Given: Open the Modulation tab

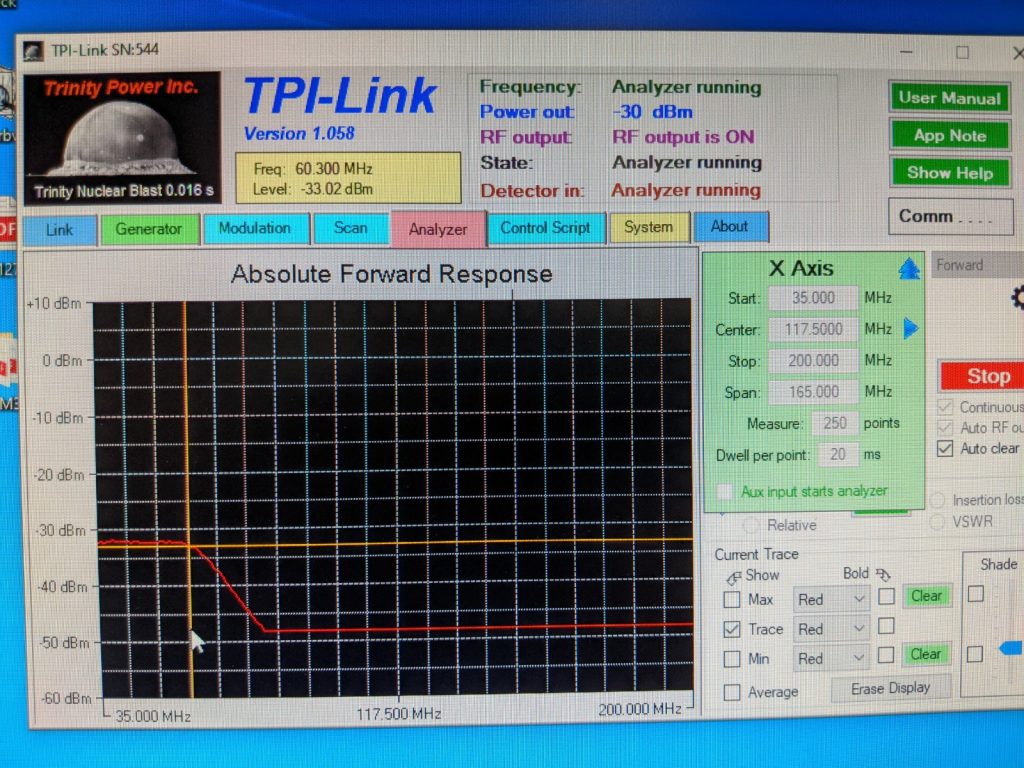Looking at the screenshot, I should pos(255,229).
